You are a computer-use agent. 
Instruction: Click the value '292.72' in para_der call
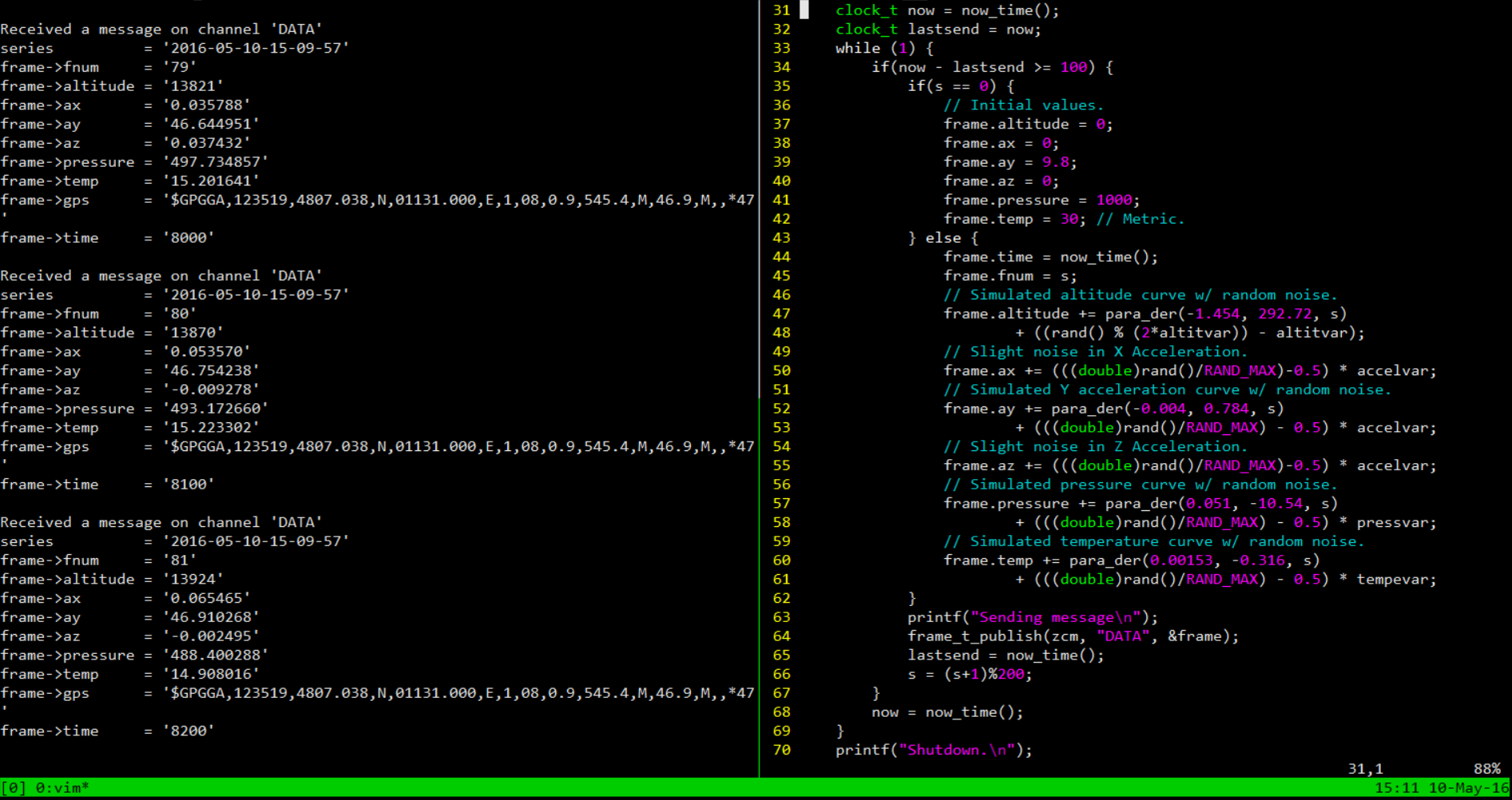point(1284,314)
